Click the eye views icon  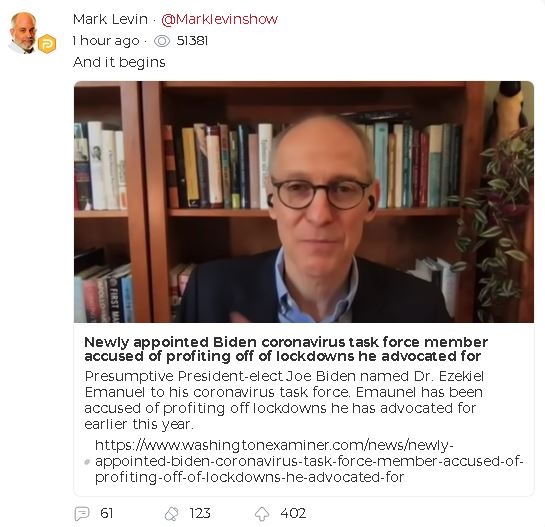162,41
